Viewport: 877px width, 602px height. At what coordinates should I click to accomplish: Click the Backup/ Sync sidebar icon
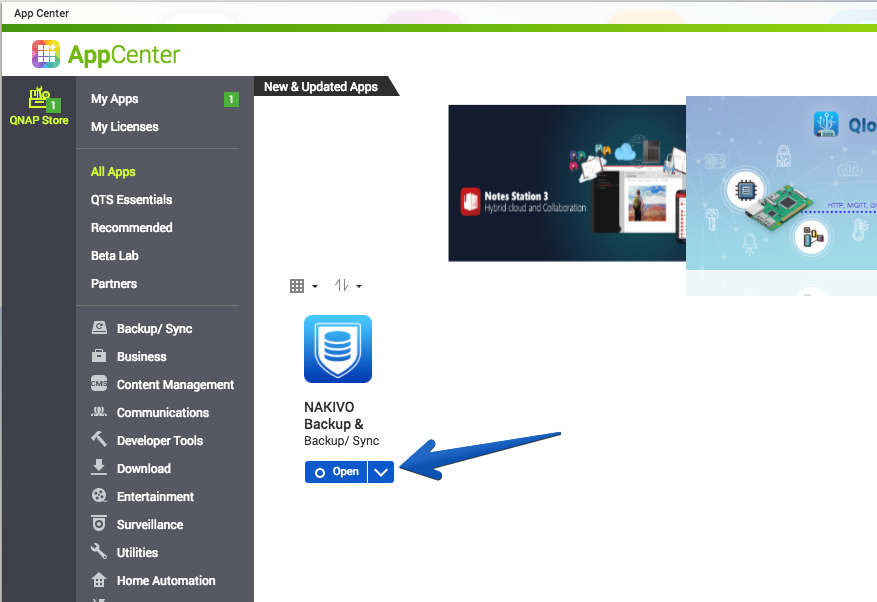tap(99, 328)
